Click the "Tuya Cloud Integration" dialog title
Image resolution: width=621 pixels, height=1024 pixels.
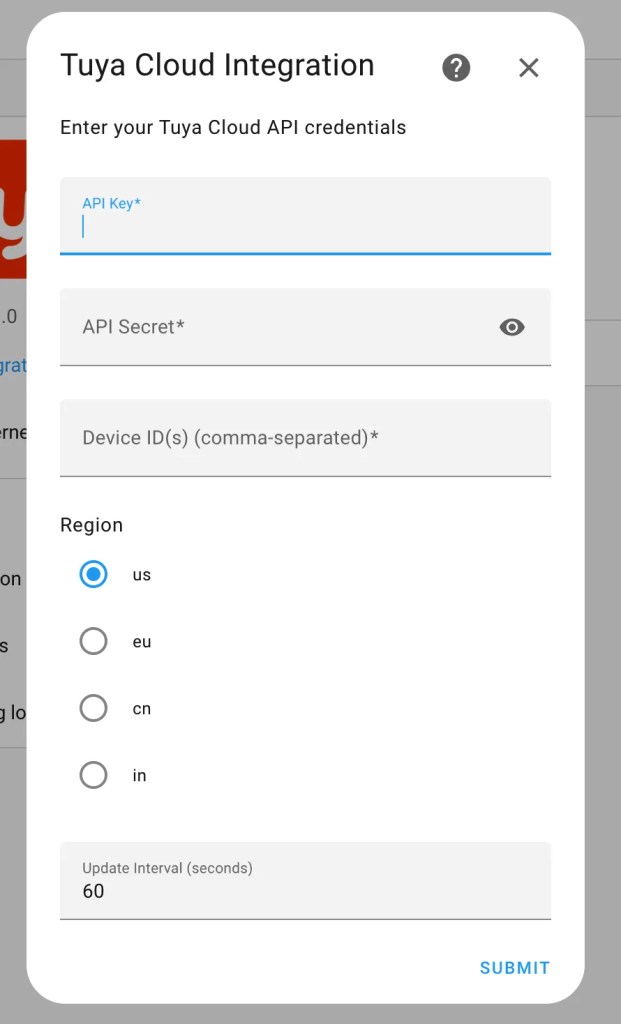coord(217,66)
